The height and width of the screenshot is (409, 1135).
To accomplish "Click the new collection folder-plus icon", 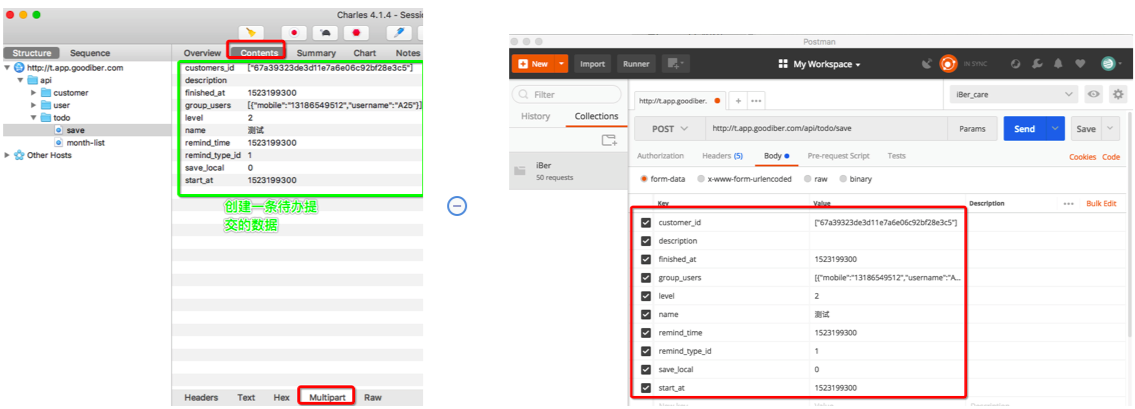I will pos(609,140).
